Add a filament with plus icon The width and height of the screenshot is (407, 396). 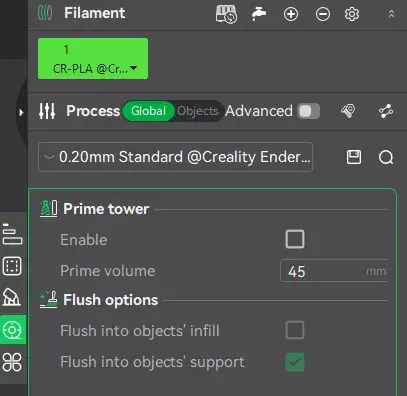tap(291, 14)
